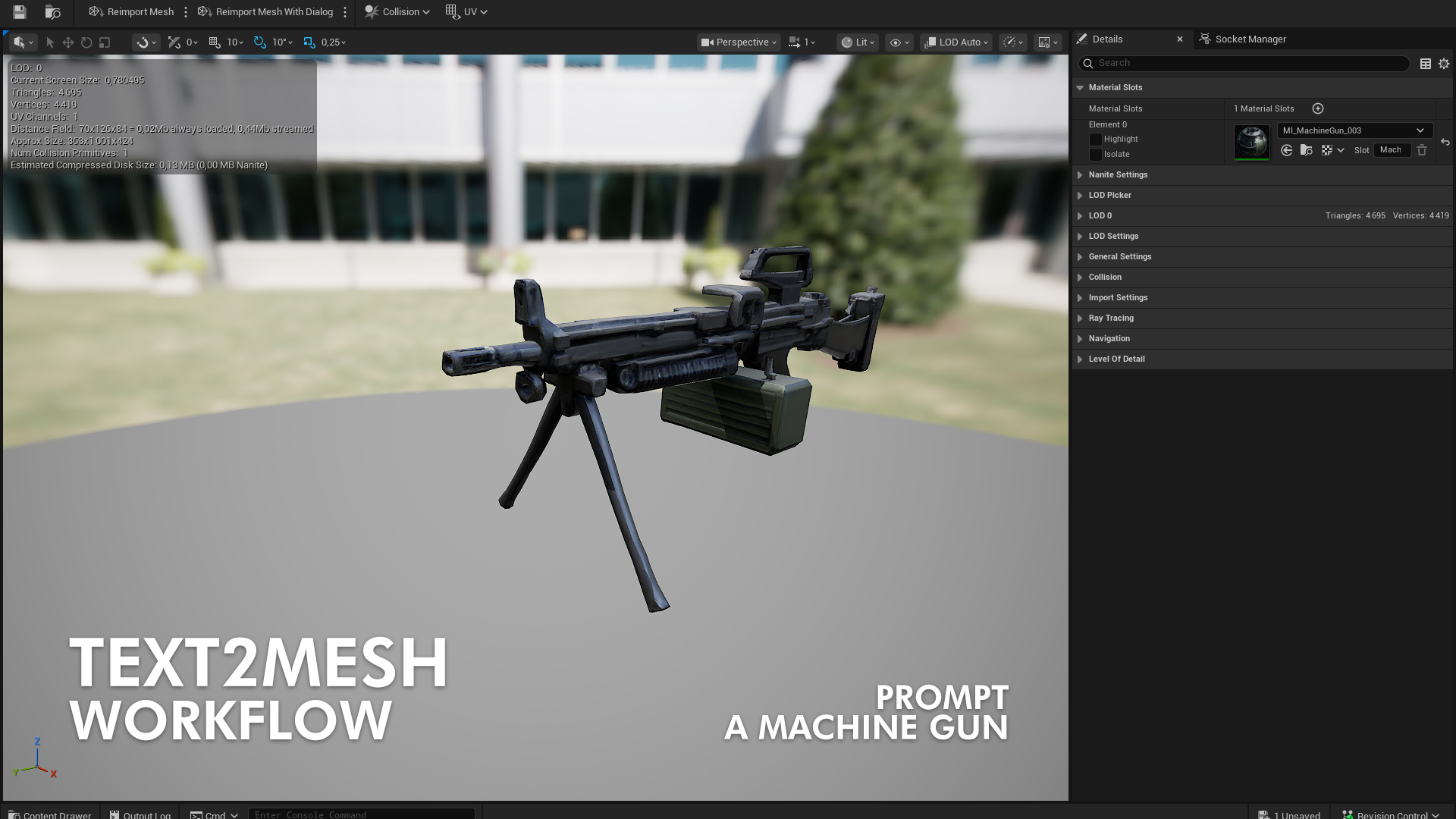
Task: Select the translate move tool icon
Action: tap(68, 42)
